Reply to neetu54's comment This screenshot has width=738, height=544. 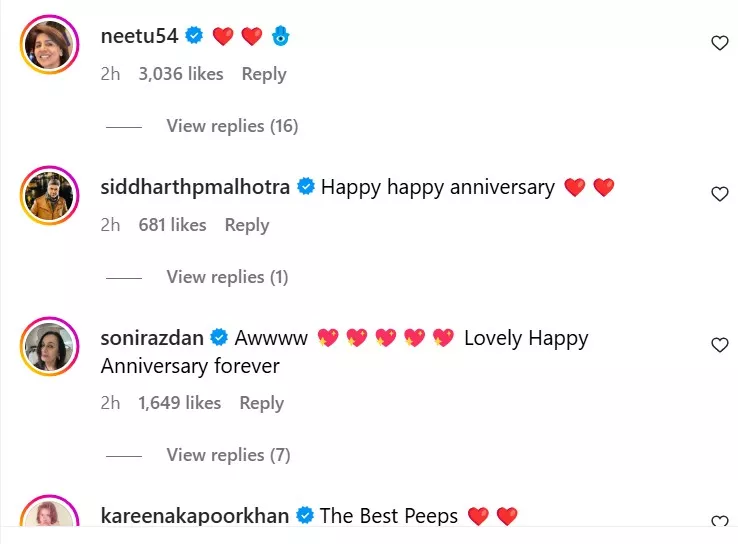click(x=264, y=74)
